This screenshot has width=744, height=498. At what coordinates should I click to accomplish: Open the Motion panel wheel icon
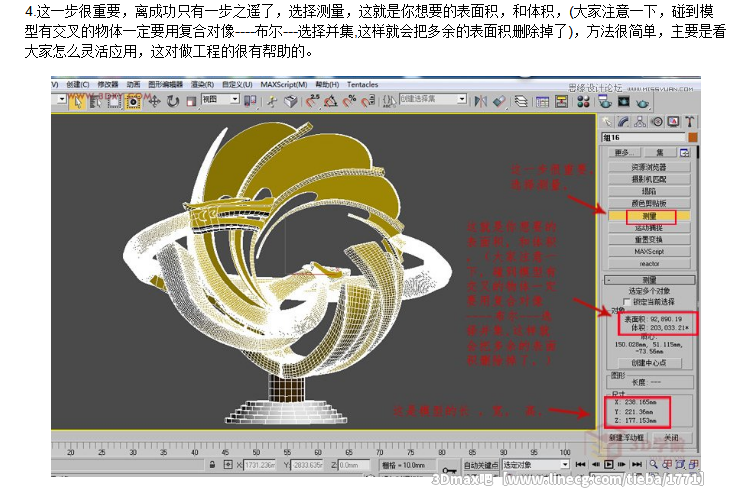click(656, 121)
